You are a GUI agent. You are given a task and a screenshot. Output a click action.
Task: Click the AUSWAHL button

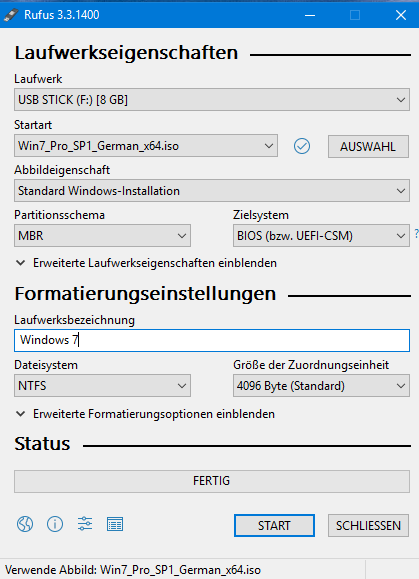[368, 147]
